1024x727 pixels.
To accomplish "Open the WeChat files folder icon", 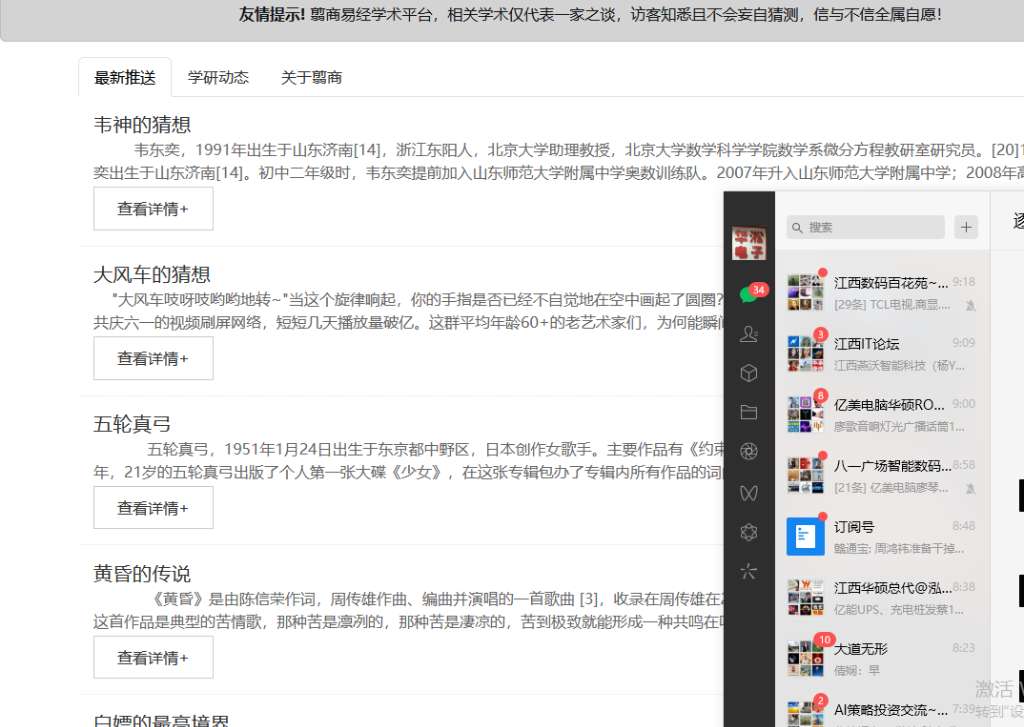I will pyautogui.click(x=748, y=412).
